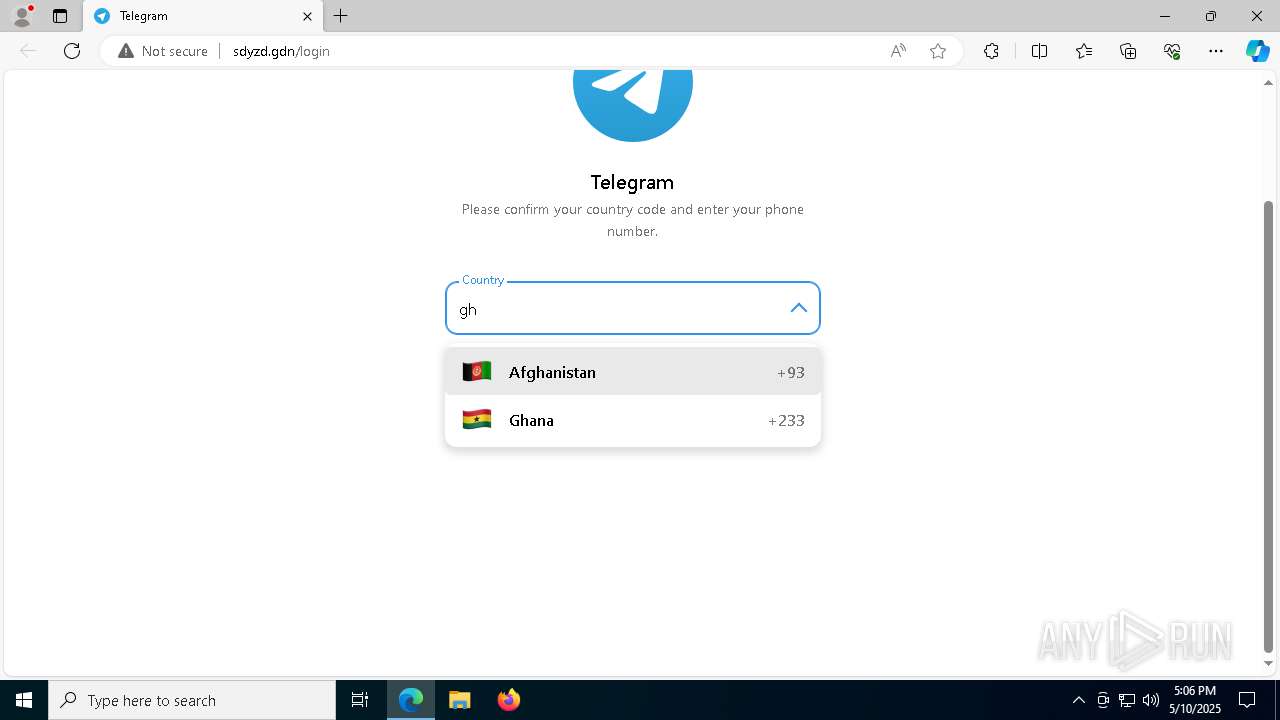Click the Afghanistan flag icon
1280x720 pixels.
click(x=477, y=372)
